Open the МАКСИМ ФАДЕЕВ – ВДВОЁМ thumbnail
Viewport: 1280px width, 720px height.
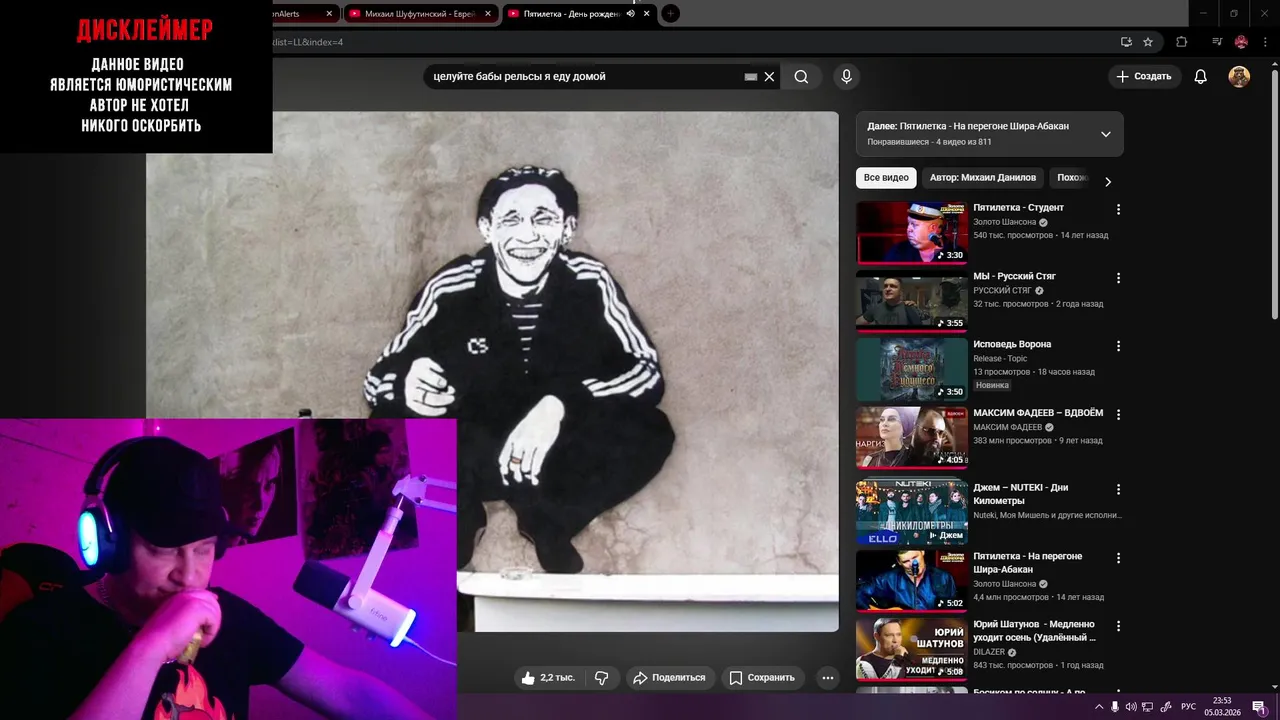click(x=911, y=437)
